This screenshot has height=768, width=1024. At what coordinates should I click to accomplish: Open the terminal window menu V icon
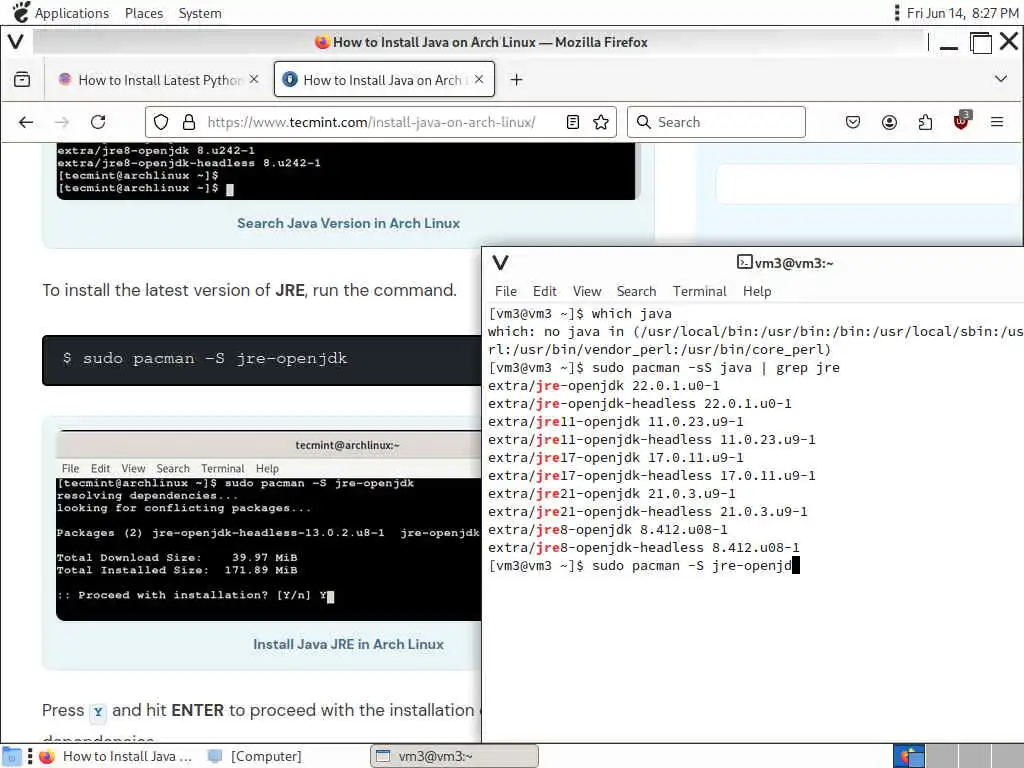point(500,263)
